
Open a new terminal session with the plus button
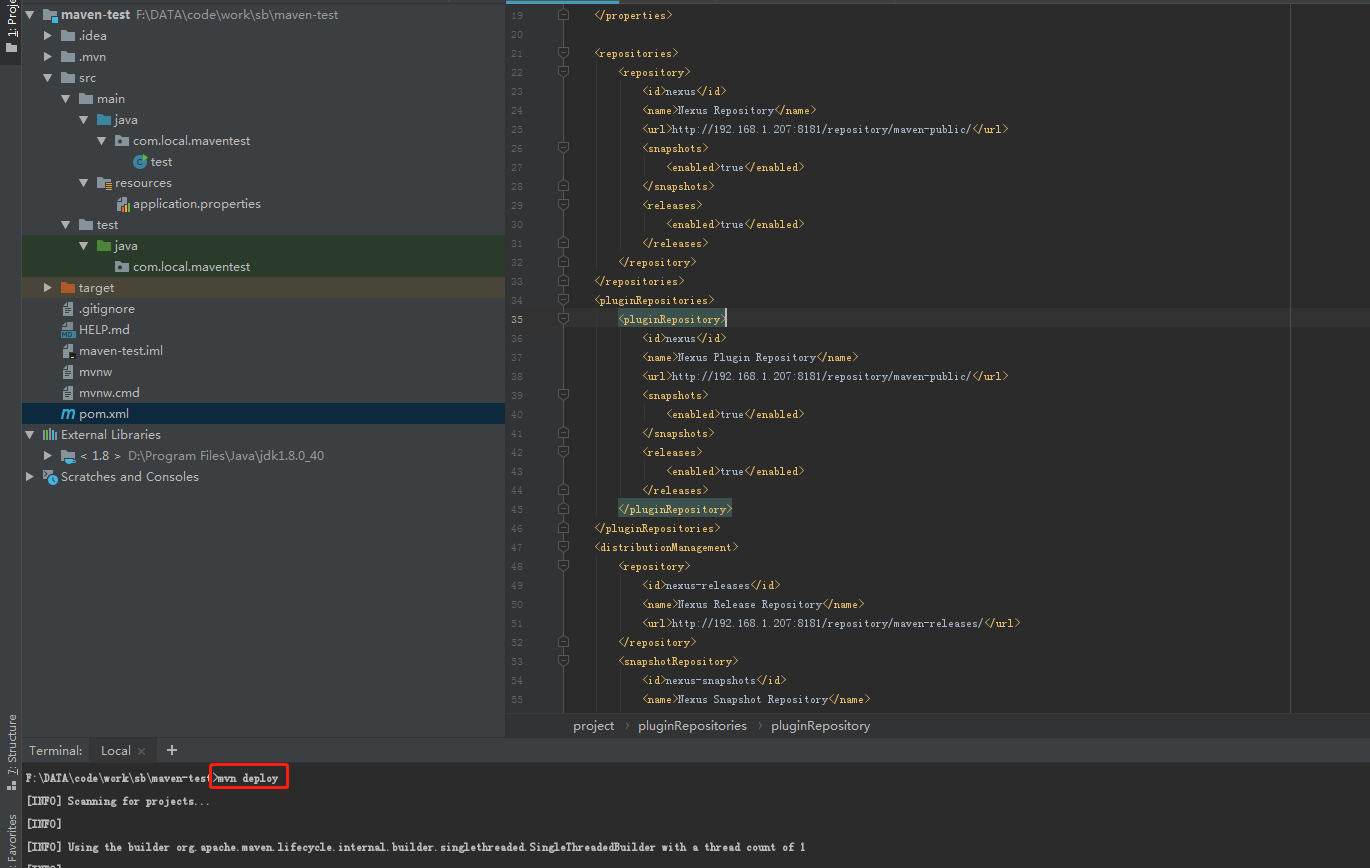tap(170, 750)
